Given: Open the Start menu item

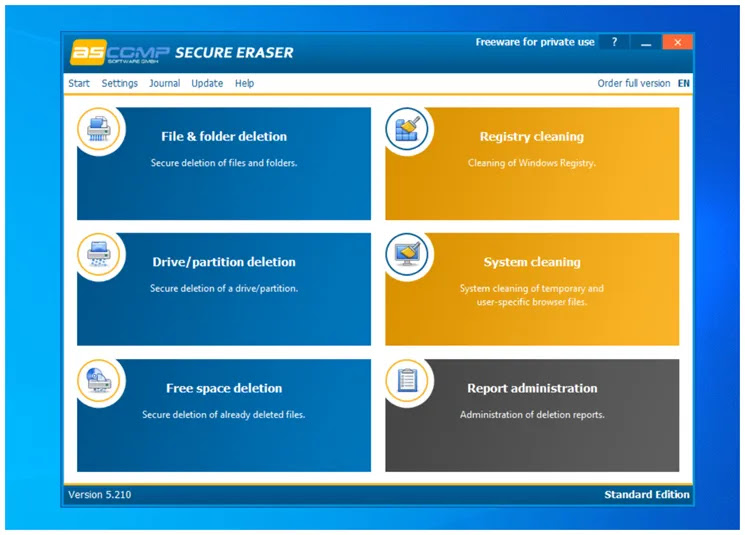Looking at the screenshot, I should coord(79,83).
